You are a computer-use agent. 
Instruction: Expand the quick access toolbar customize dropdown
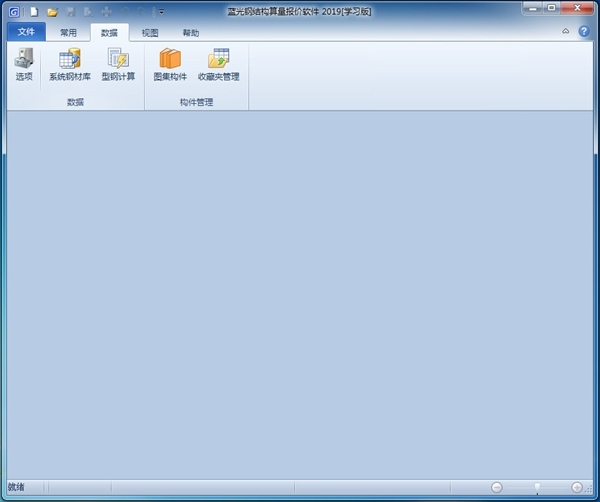(161, 12)
